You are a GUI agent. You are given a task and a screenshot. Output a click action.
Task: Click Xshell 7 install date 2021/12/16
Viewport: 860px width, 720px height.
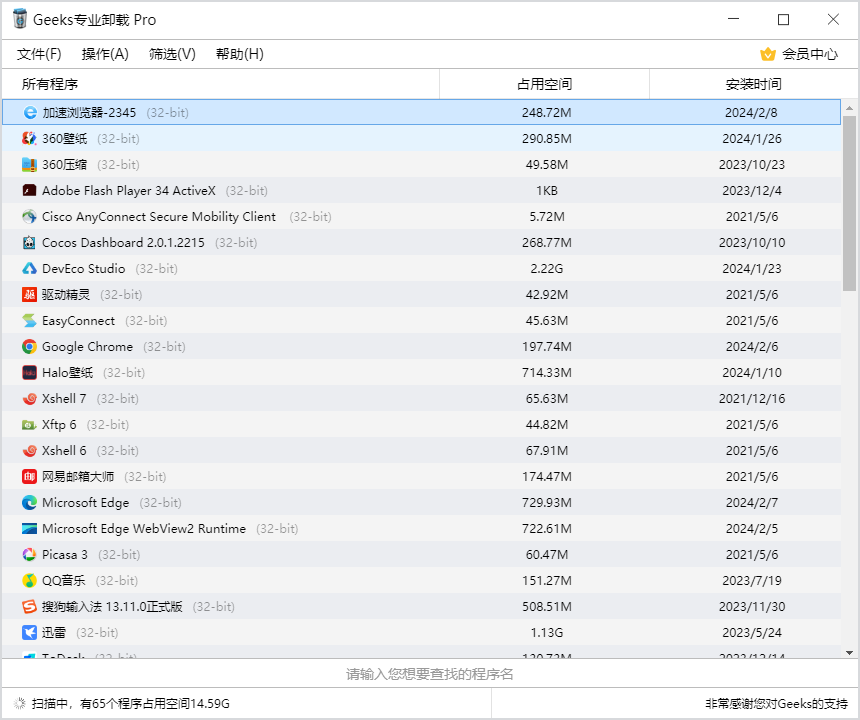click(x=752, y=399)
